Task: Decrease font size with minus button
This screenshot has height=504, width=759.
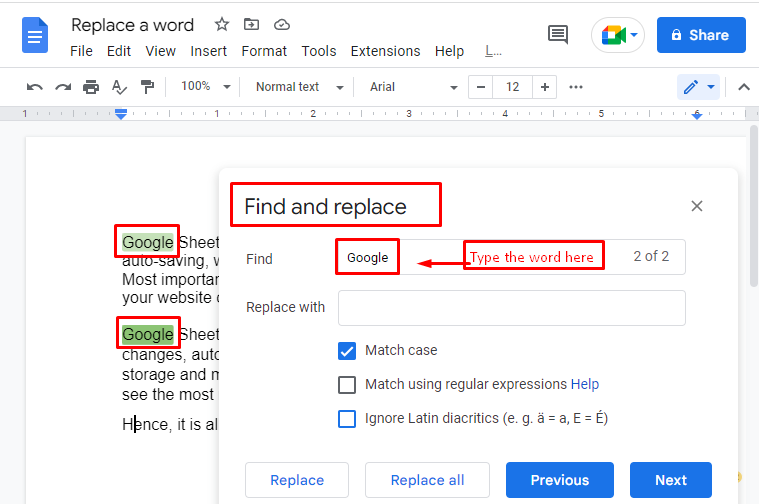Action: tap(481, 87)
